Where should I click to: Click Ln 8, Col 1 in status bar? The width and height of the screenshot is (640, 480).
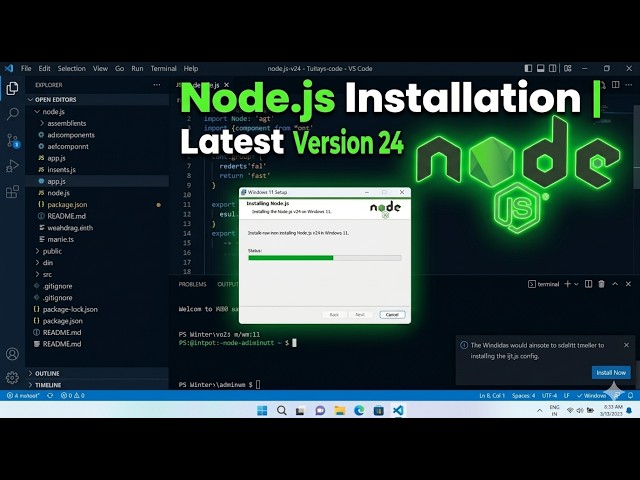(x=492, y=395)
